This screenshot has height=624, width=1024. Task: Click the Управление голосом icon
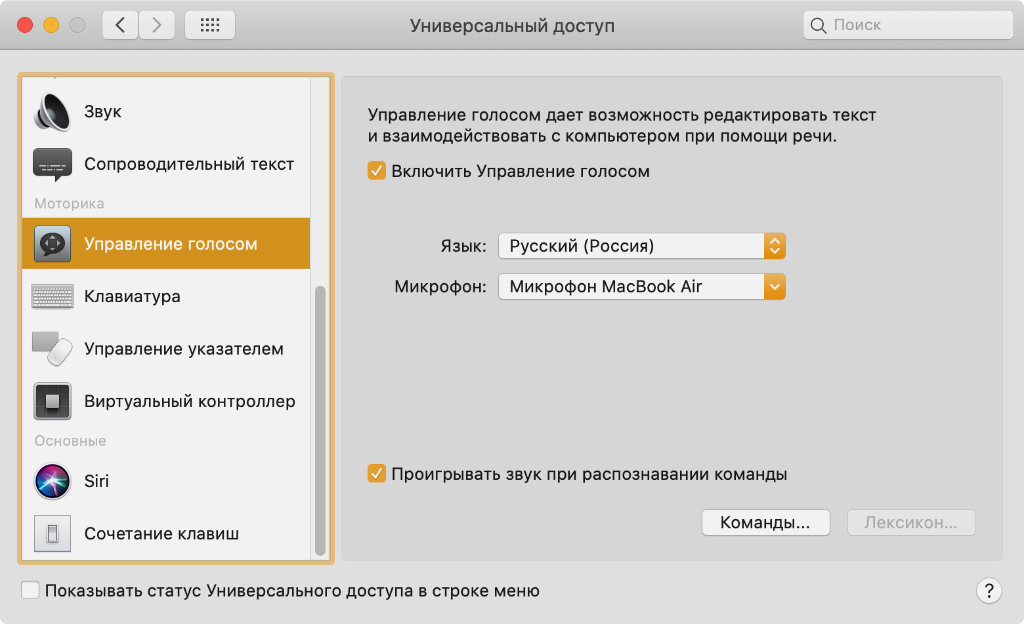pos(52,243)
